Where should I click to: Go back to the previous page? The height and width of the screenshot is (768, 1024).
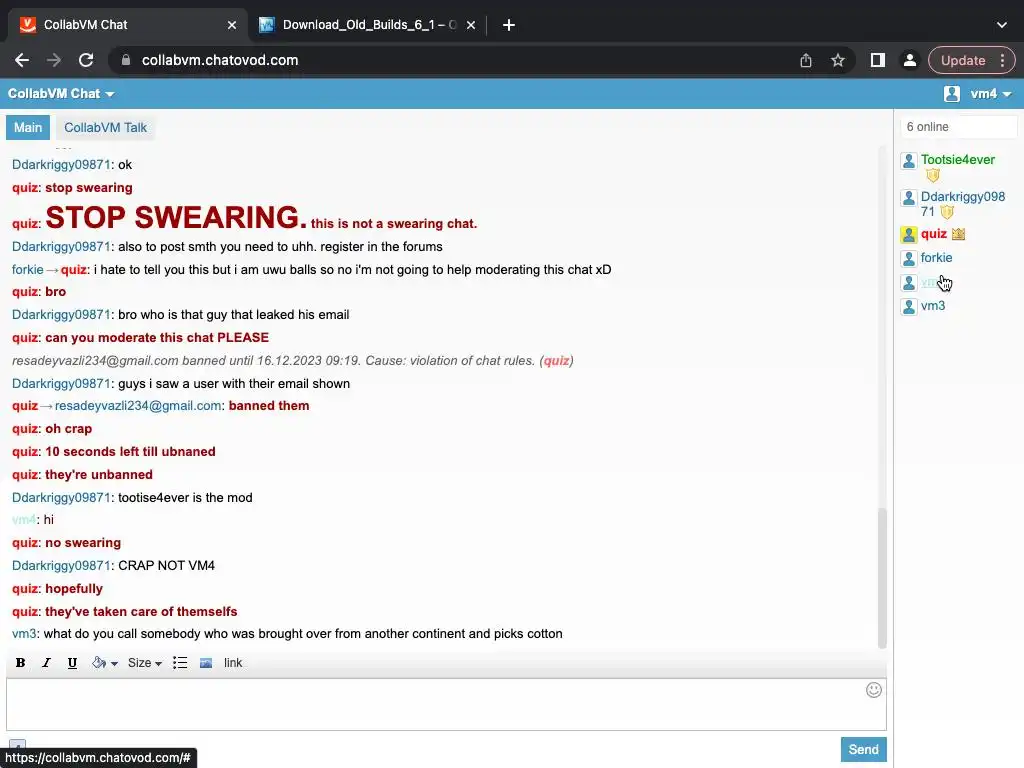(22, 60)
